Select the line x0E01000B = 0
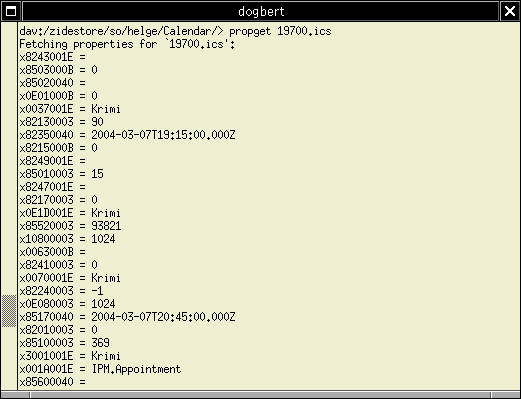The height and width of the screenshot is (399, 521). click(x=58, y=96)
